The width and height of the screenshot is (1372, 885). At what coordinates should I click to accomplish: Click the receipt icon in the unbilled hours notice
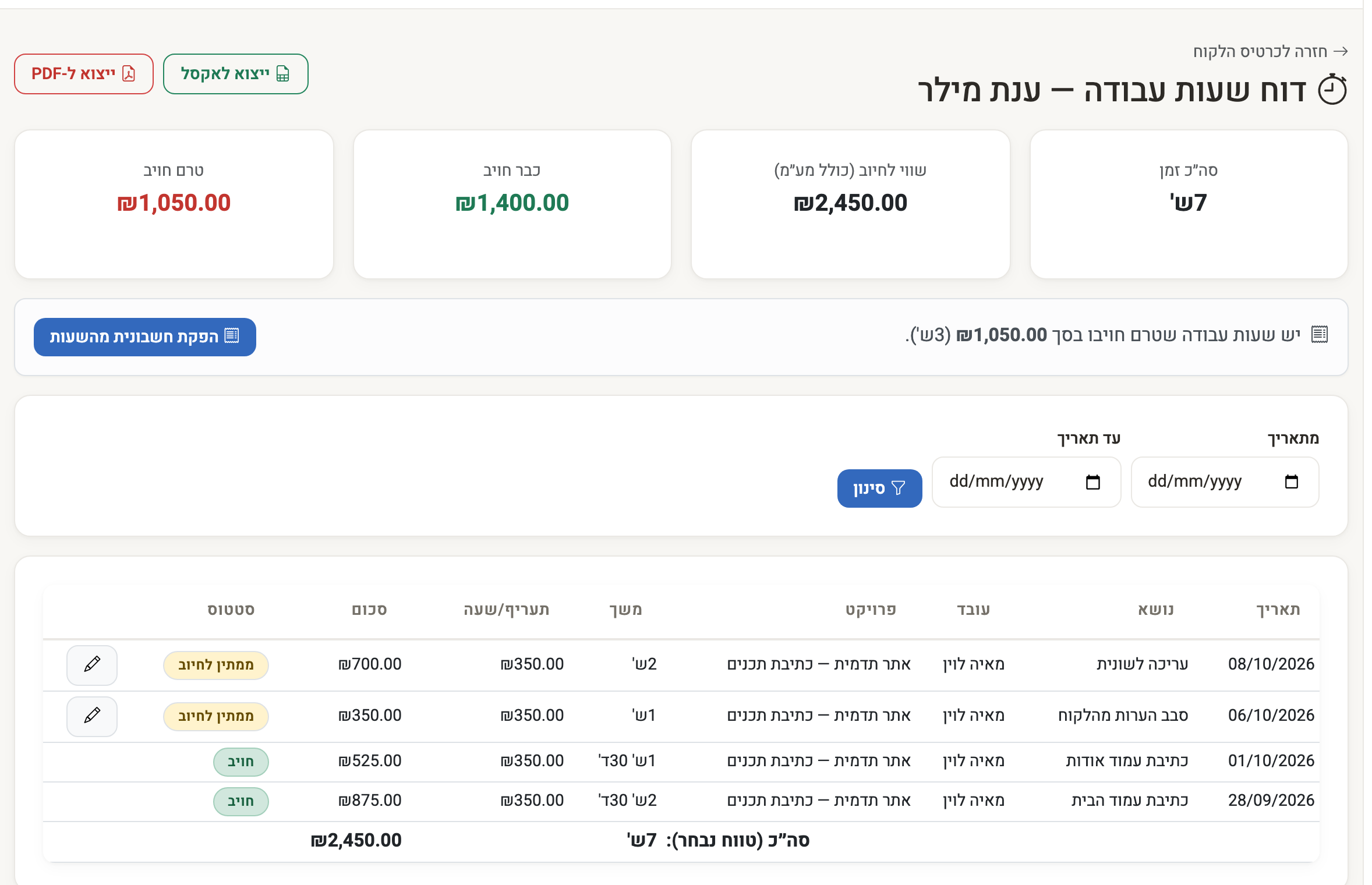click(1320, 335)
